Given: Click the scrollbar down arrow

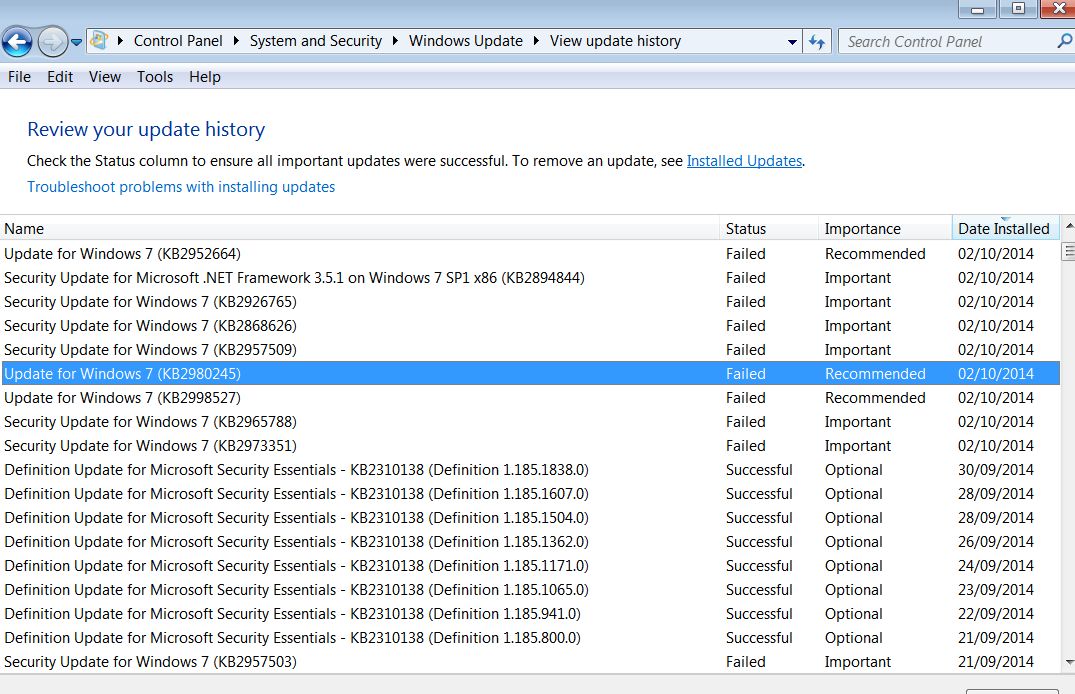Looking at the screenshot, I should 1068,662.
